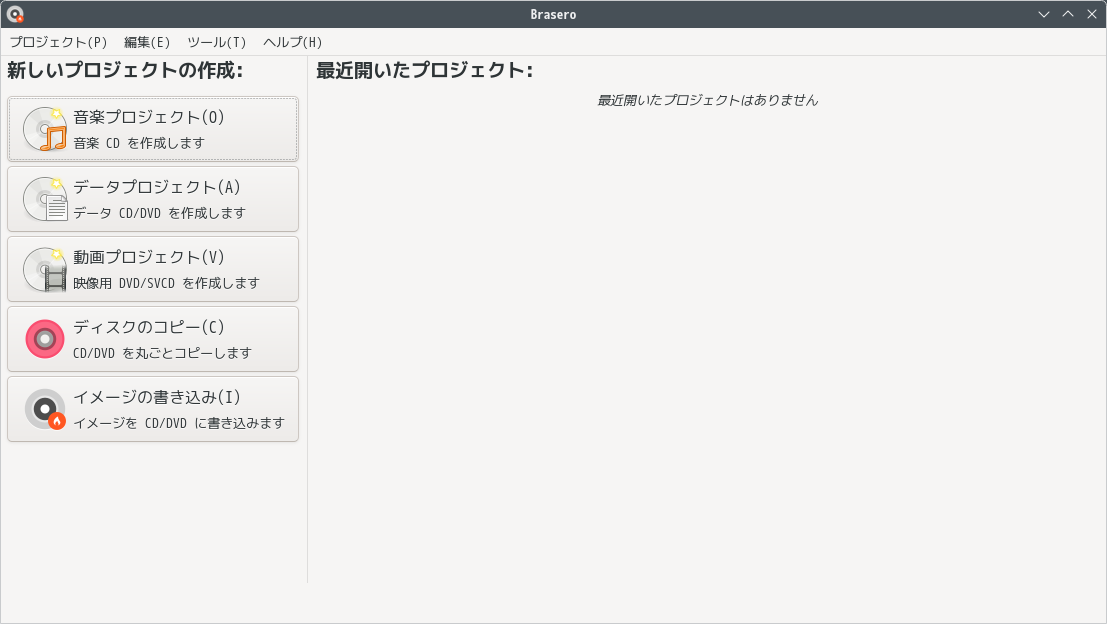Image resolution: width=1107 pixels, height=624 pixels.
Task: Open the ヘルプ(H) menu
Action: pyautogui.click(x=293, y=42)
